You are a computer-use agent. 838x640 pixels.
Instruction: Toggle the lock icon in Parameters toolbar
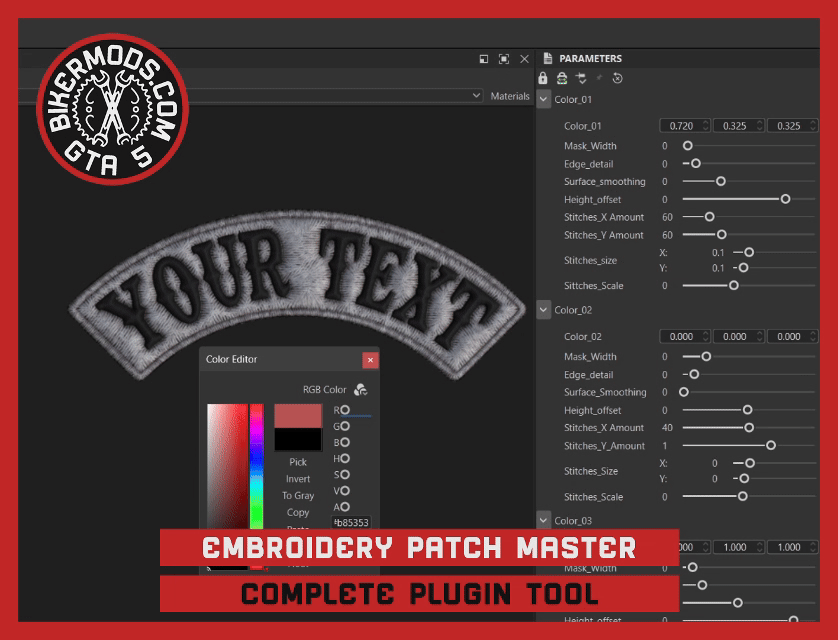point(543,78)
